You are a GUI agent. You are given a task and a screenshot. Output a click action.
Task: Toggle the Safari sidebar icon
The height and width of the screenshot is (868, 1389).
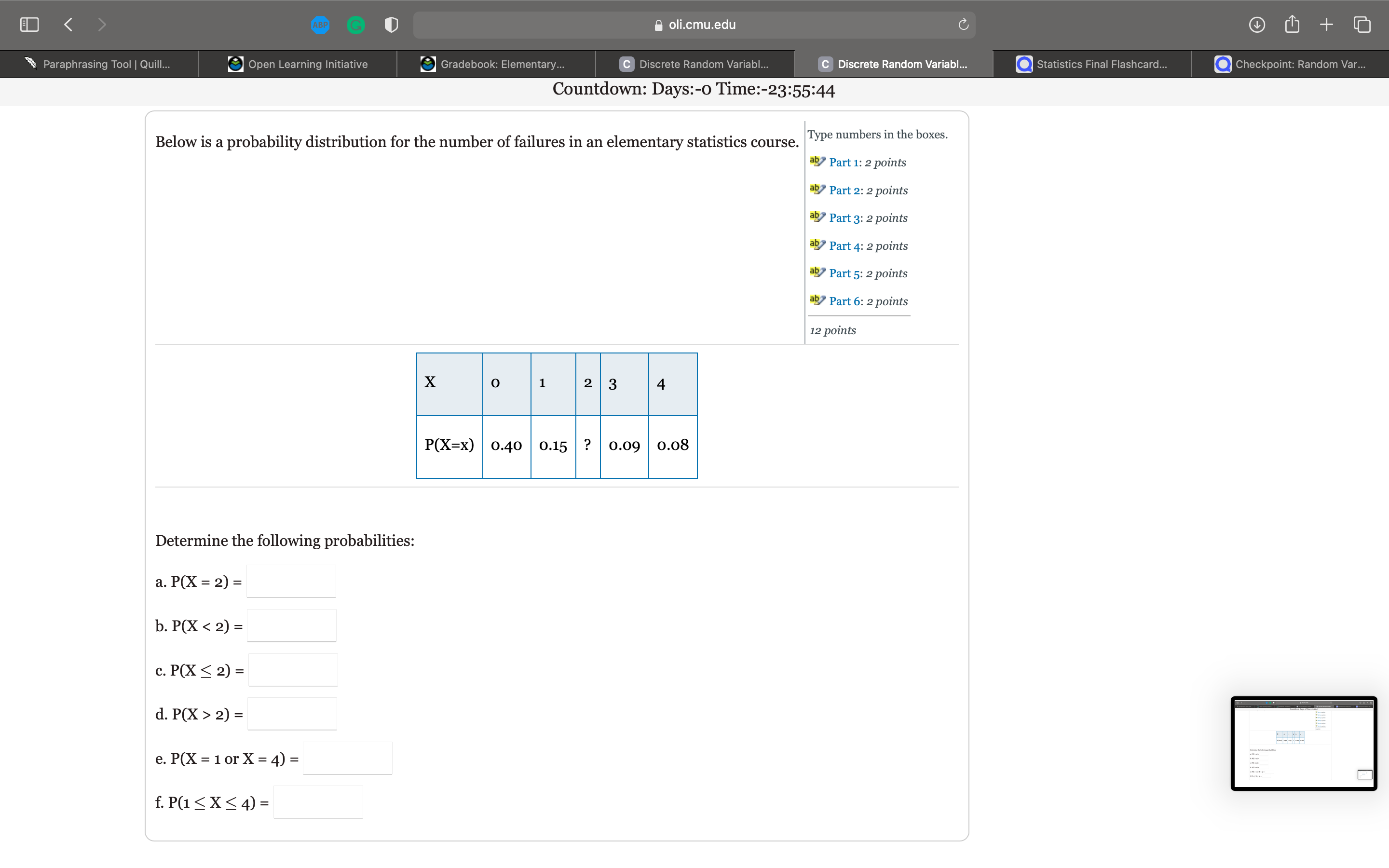click(29, 25)
